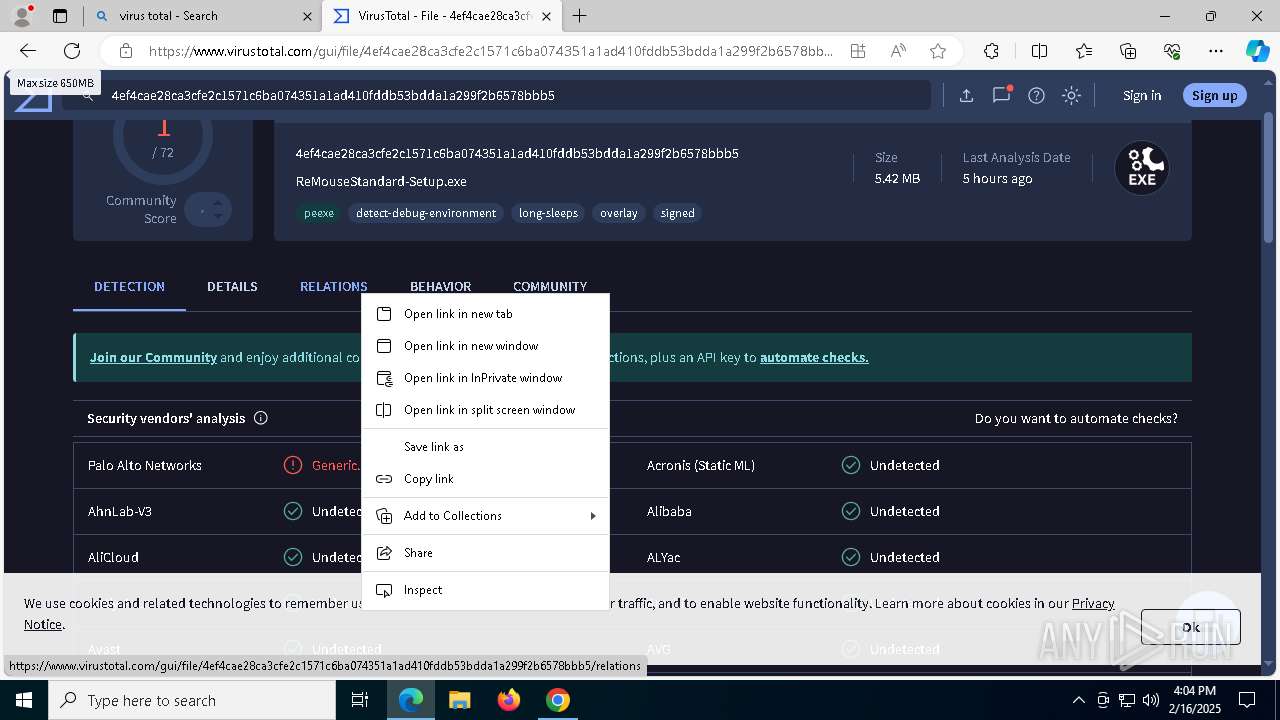This screenshot has height=720, width=1280.
Task: Open Collections icon in toolbar
Action: click(x=1128, y=51)
